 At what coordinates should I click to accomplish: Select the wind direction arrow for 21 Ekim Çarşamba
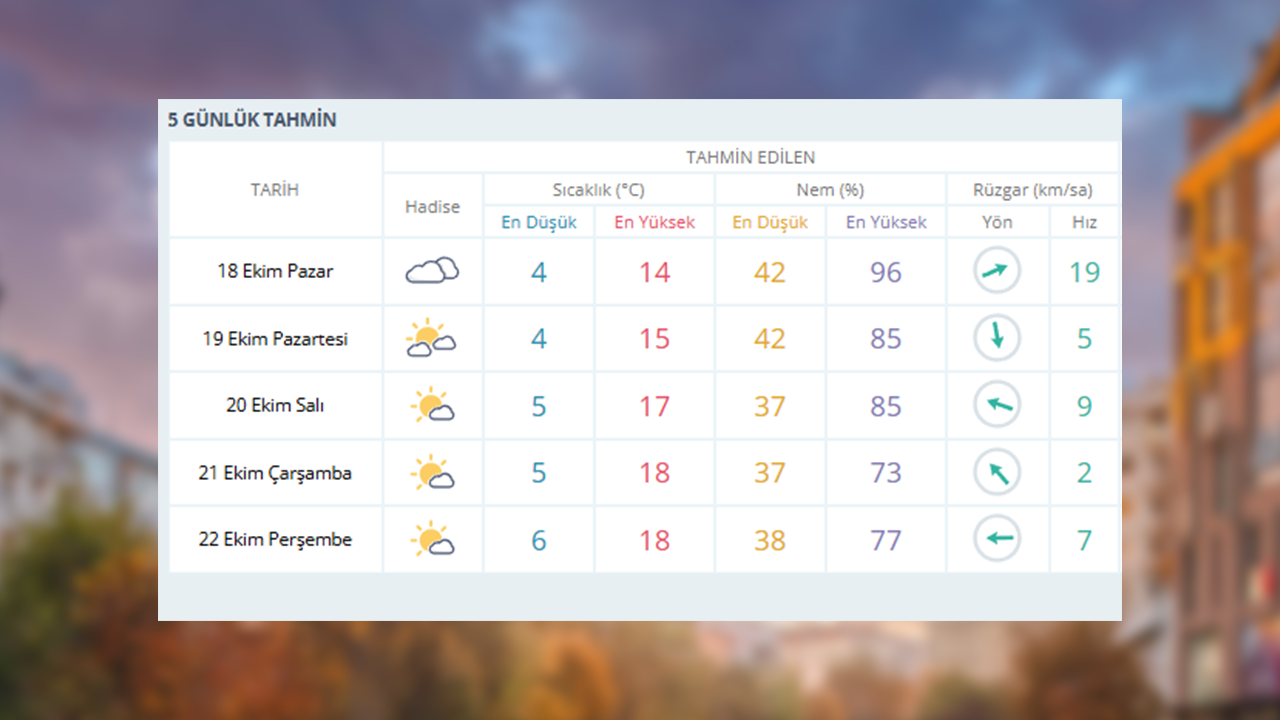point(997,473)
